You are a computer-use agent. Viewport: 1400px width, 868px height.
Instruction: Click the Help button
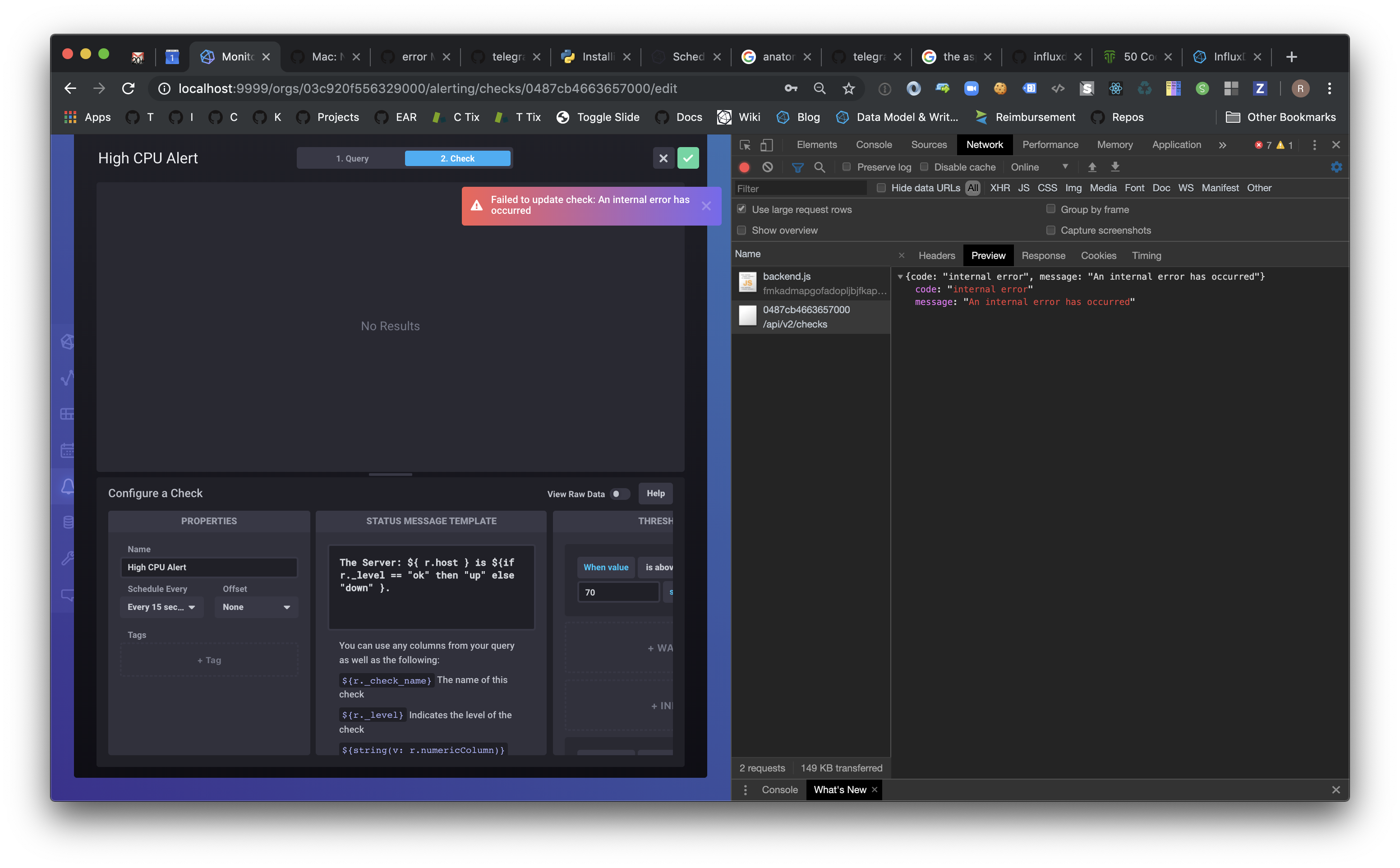(x=655, y=493)
